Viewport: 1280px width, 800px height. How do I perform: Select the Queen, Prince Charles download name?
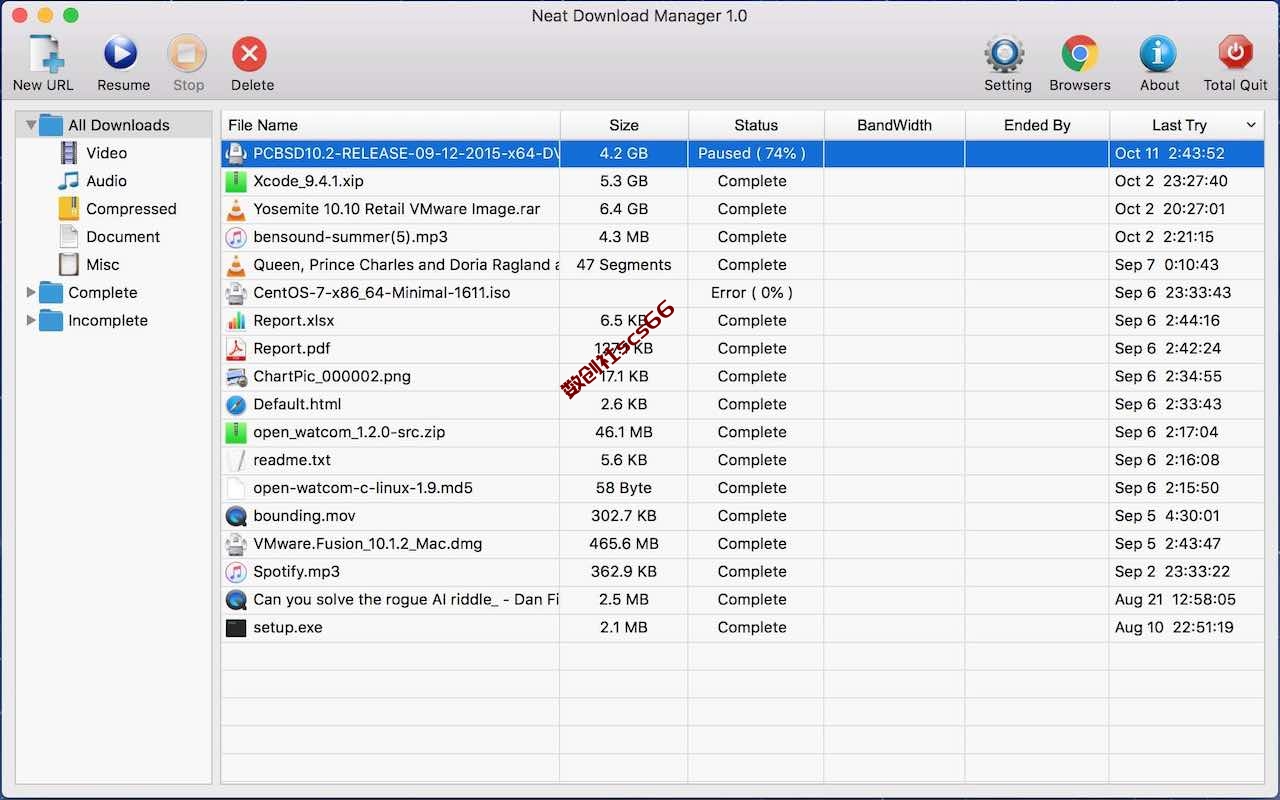click(406, 265)
